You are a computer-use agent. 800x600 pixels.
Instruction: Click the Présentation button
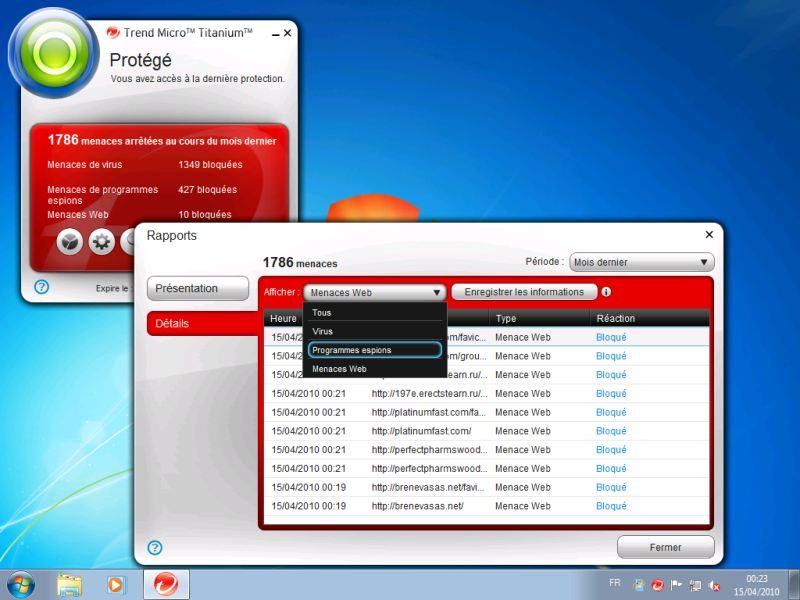click(x=197, y=288)
